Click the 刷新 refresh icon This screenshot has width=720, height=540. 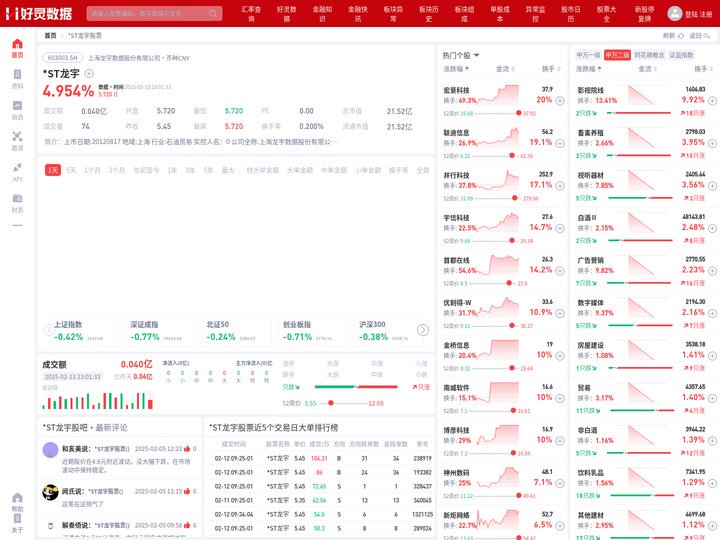pyautogui.click(x=681, y=35)
